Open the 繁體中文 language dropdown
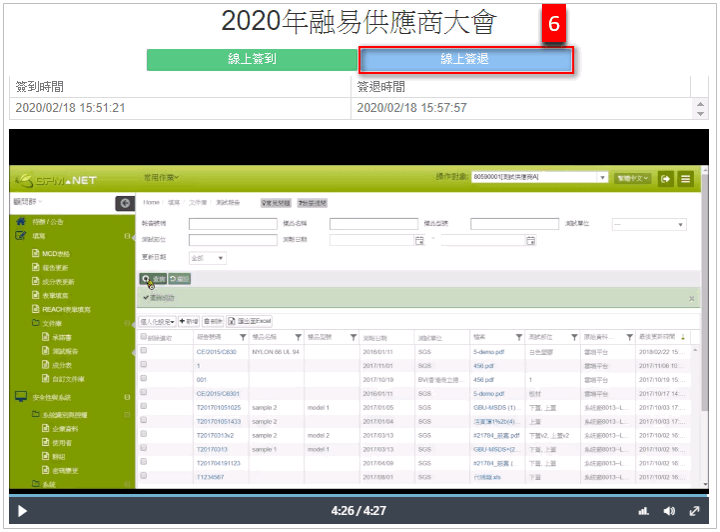 pyautogui.click(x=633, y=178)
